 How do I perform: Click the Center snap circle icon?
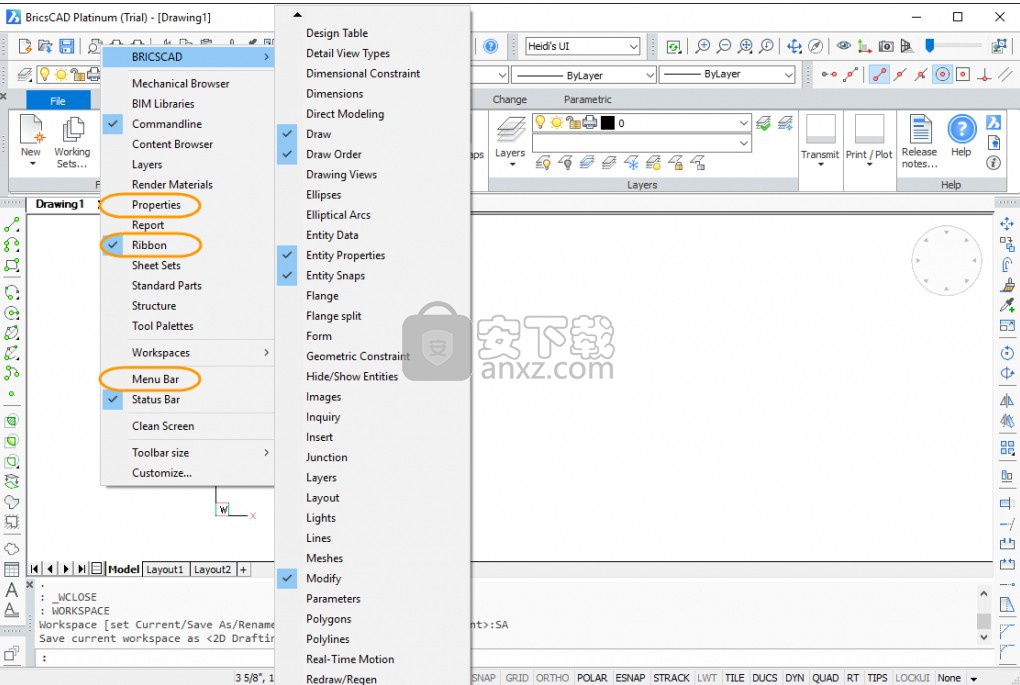(942, 75)
